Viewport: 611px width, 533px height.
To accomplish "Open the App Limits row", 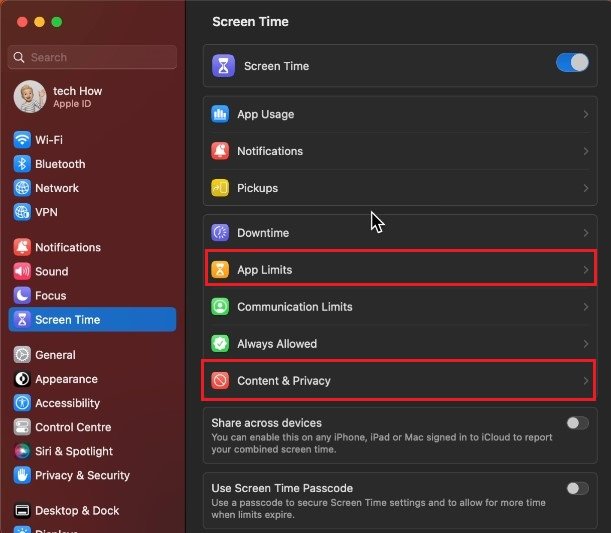I will pos(400,270).
